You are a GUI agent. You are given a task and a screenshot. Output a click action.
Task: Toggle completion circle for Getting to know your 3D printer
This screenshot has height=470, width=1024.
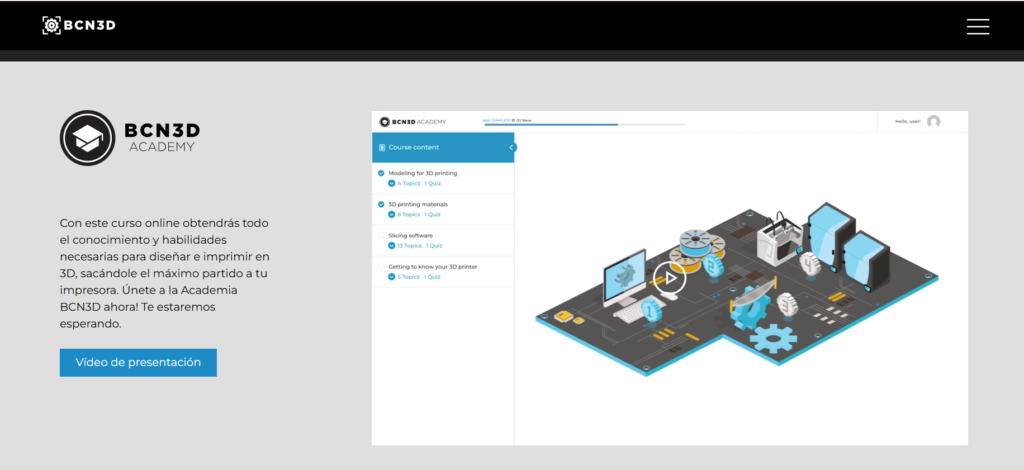(381, 266)
